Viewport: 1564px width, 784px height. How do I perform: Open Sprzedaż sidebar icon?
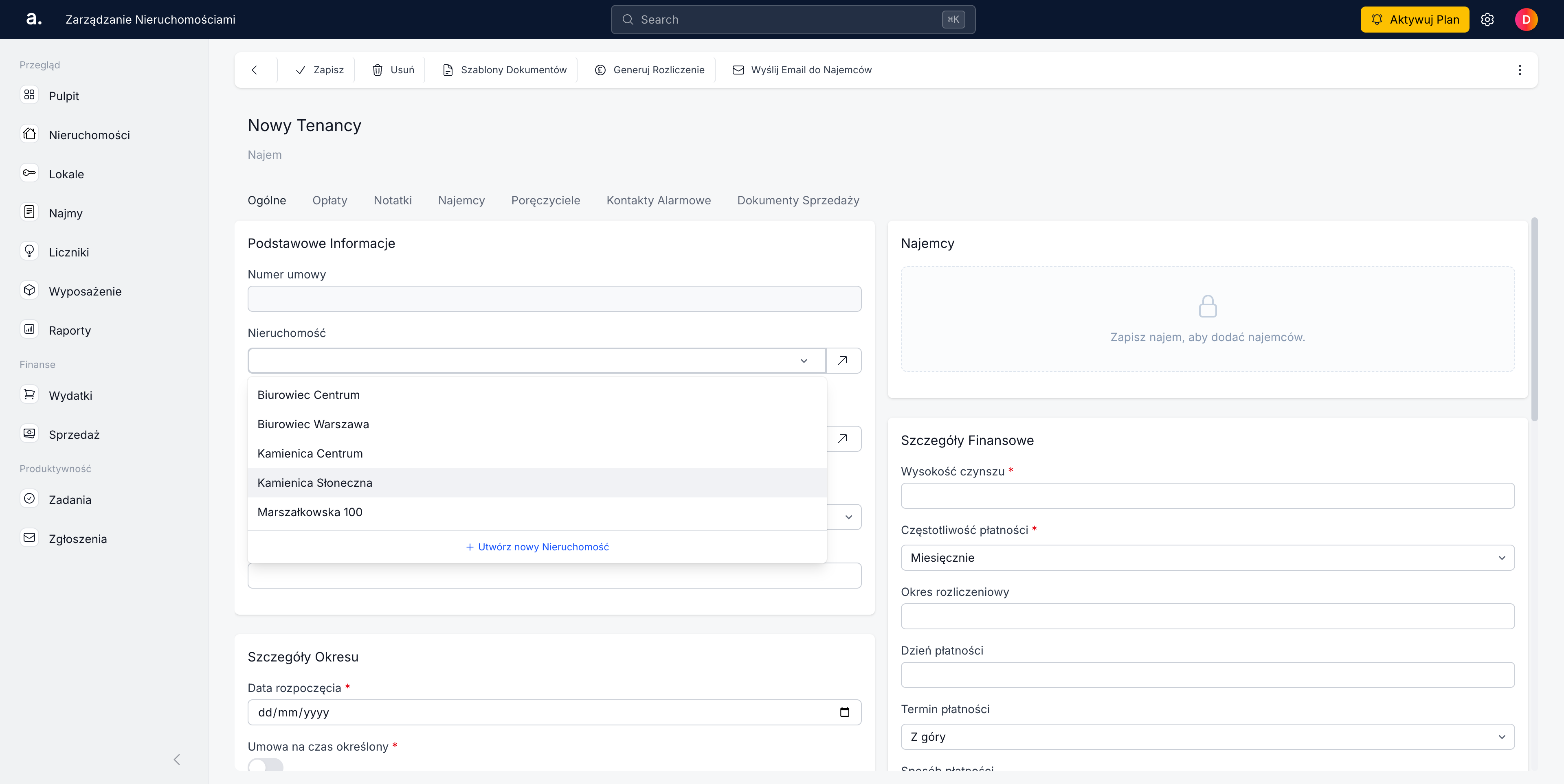click(29, 434)
